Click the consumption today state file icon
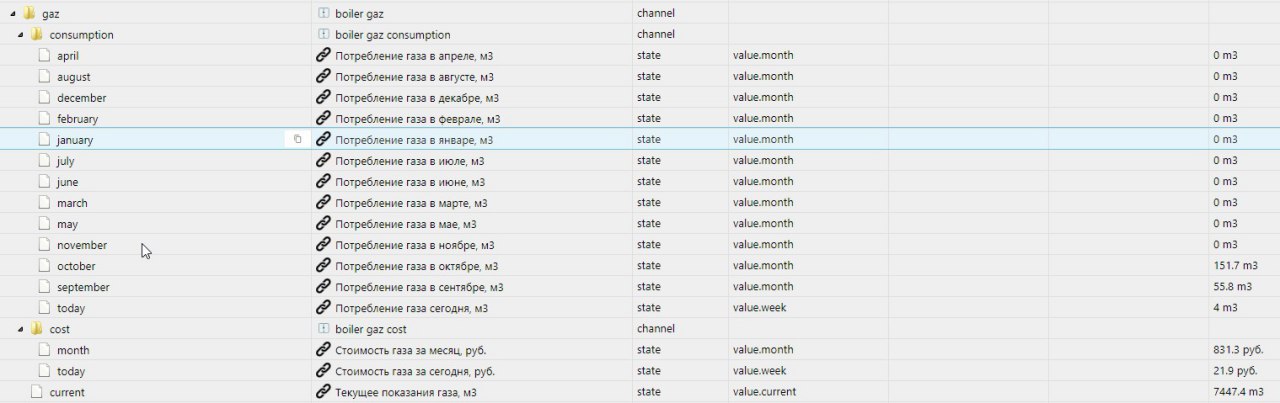Viewport: 1280px width, 403px height. (44, 307)
